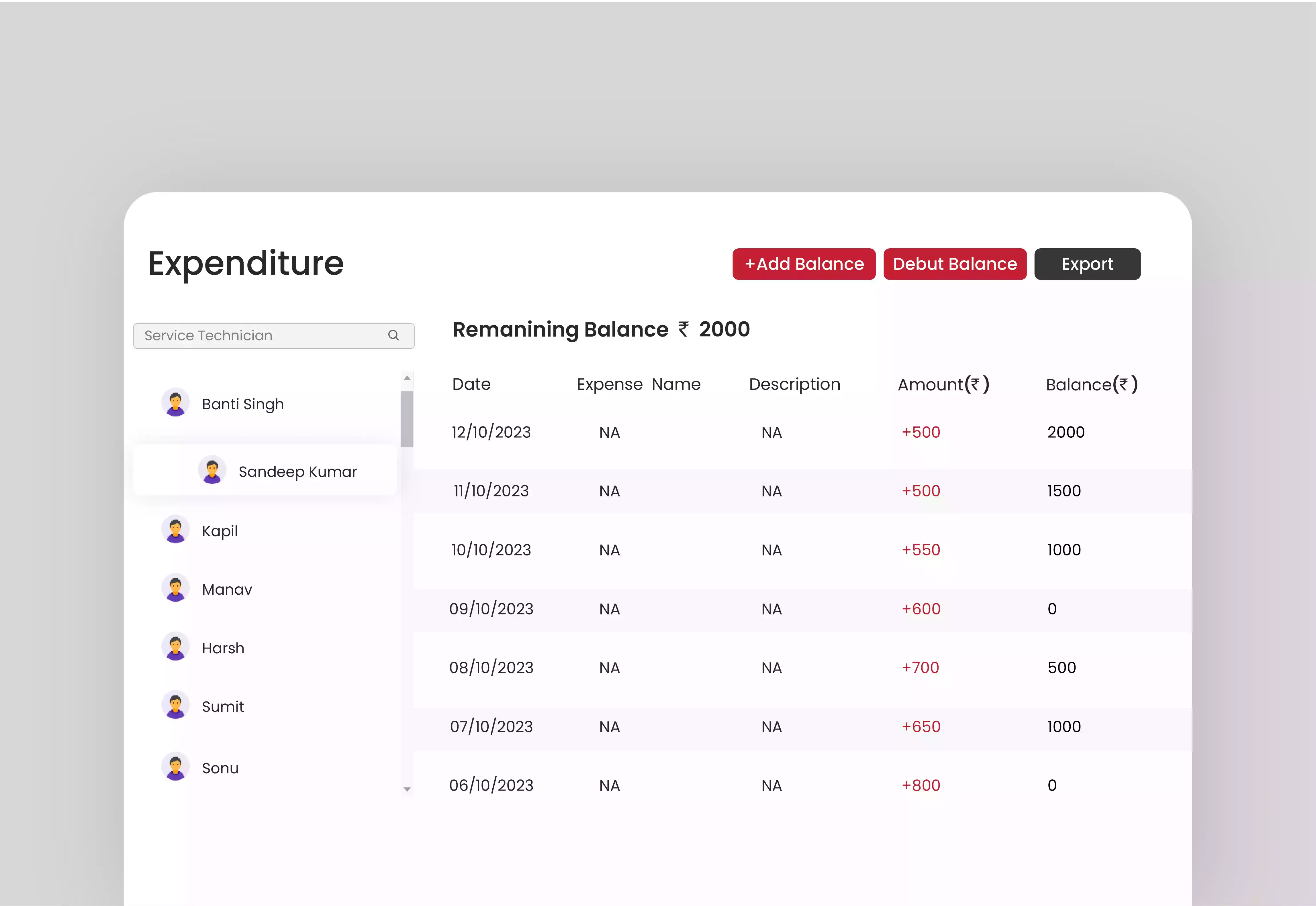Click the Remanining Balance ₹ 2000 heading

tap(601, 329)
